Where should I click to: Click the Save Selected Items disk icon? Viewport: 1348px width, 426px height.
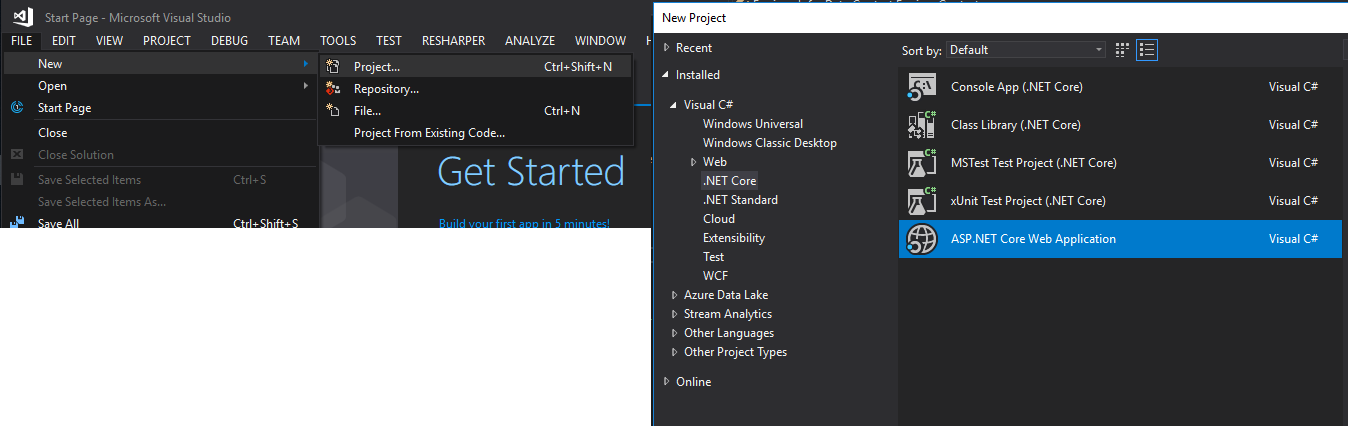tap(17, 180)
